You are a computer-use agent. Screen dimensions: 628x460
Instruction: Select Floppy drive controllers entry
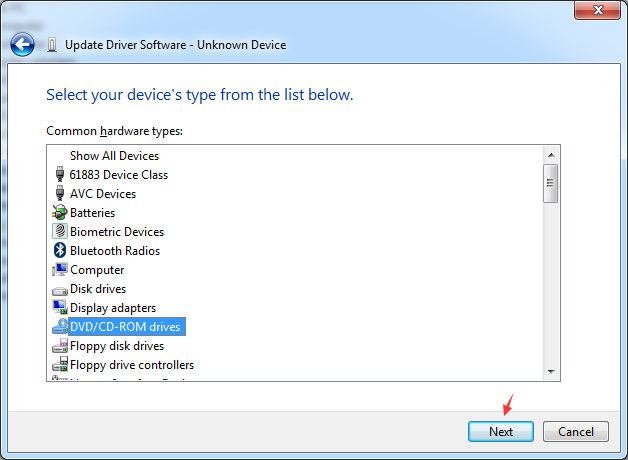pos(131,365)
